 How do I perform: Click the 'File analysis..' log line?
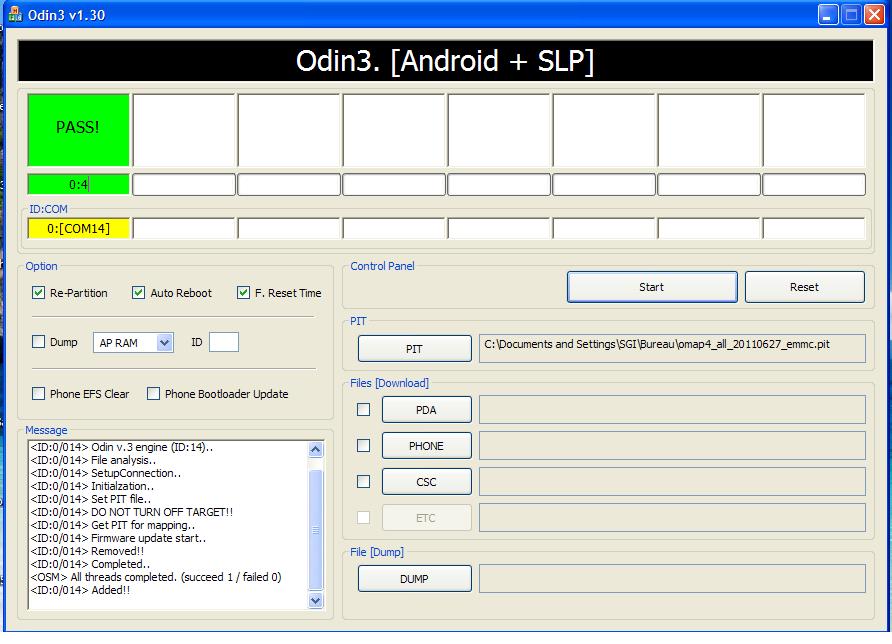coord(93,460)
